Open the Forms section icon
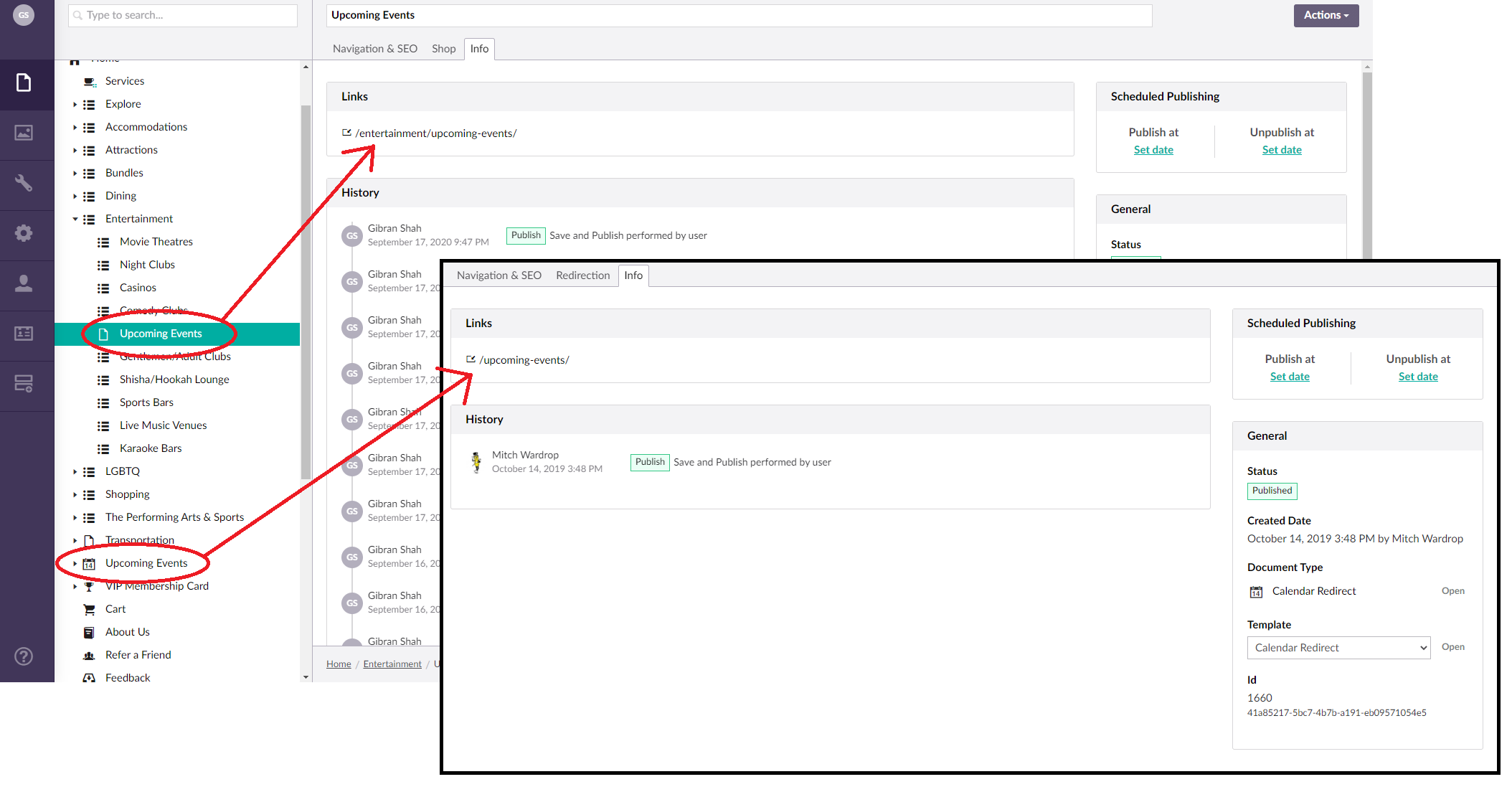The height and width of the screenshot is (792, 1512). tap(24, 384)
